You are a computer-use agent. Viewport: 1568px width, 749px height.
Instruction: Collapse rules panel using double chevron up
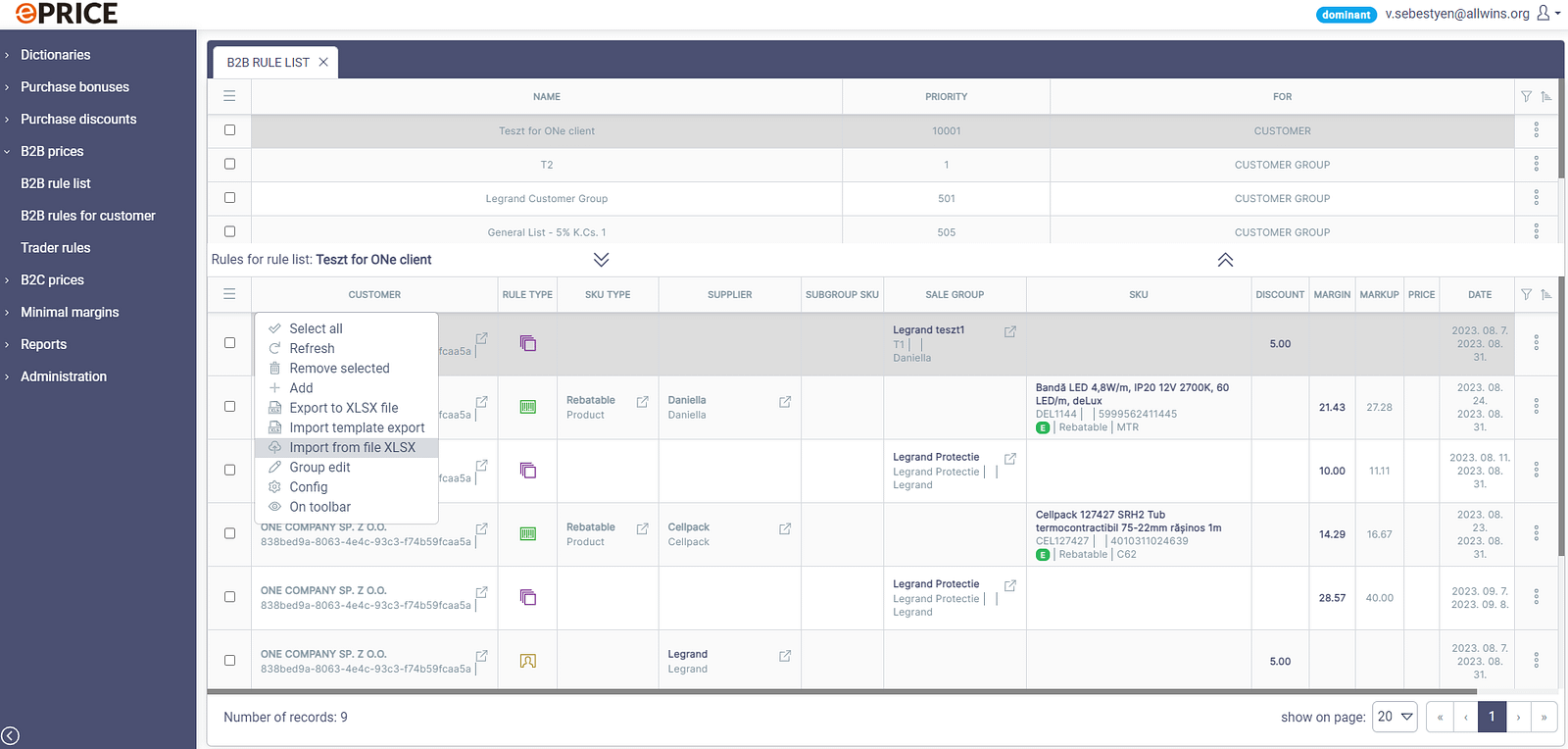point(1225,260)
